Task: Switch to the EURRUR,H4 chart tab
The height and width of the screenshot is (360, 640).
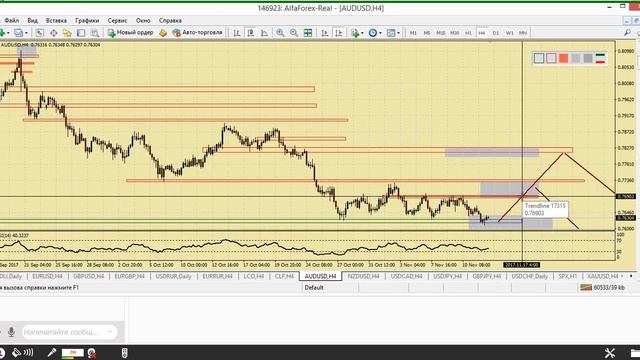Action: pyautogui.click(x=218, y=276)
